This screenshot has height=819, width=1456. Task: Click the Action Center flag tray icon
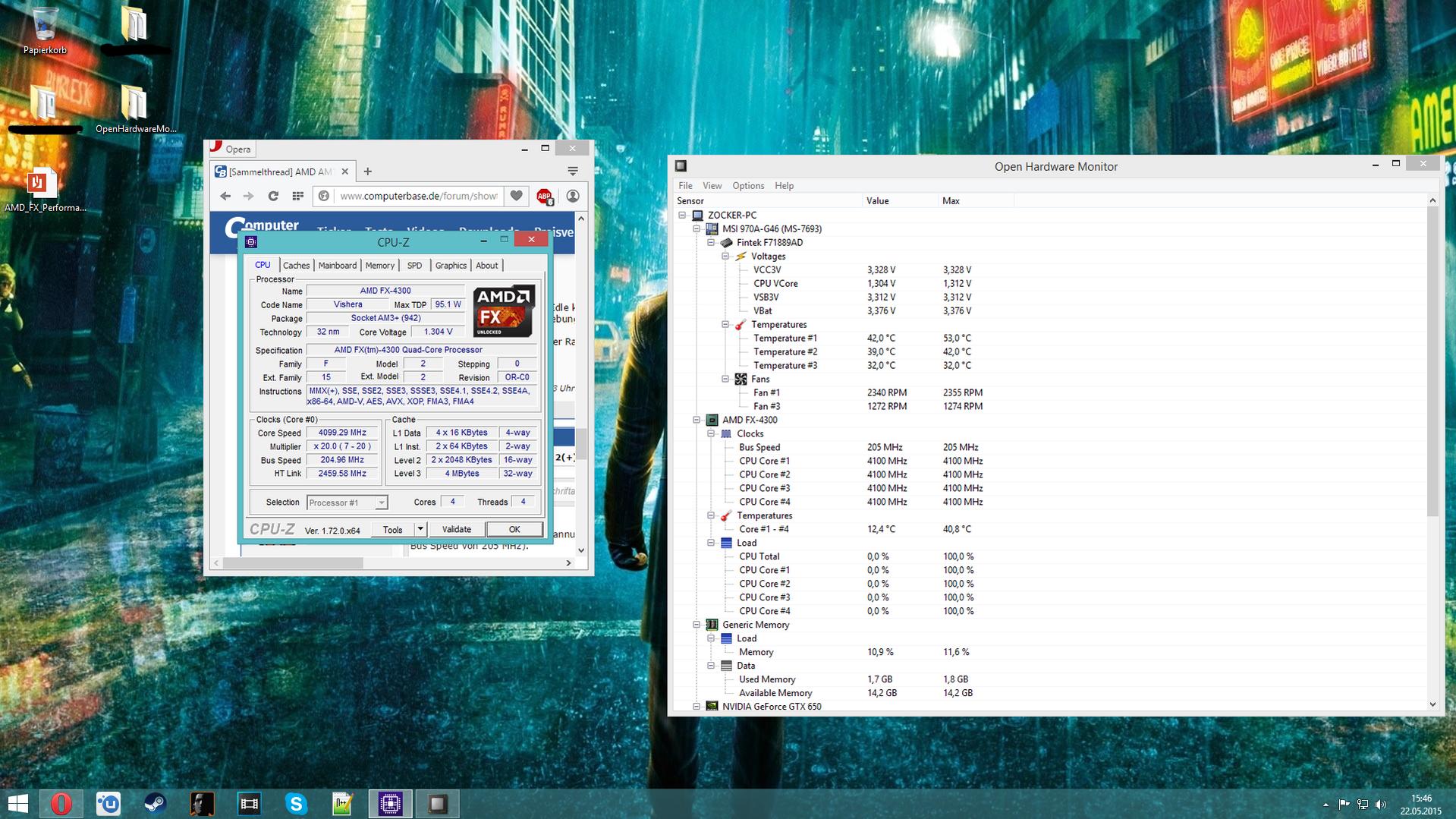[1344, 805]
